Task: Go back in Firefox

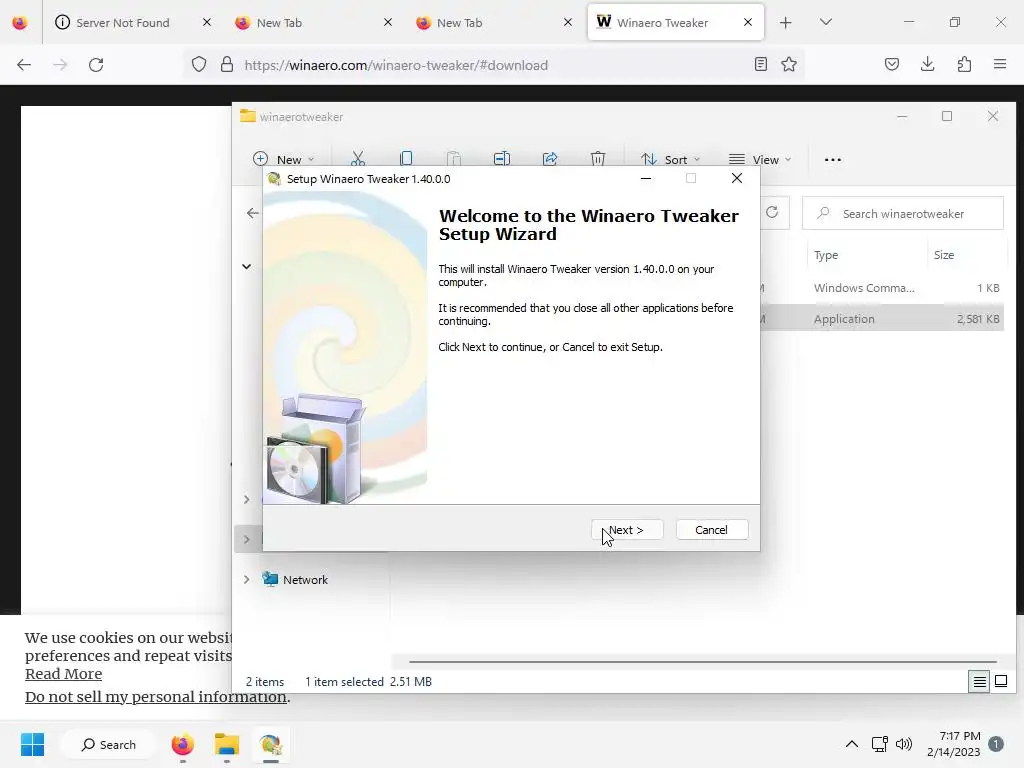Action: [x=24, y=65]
